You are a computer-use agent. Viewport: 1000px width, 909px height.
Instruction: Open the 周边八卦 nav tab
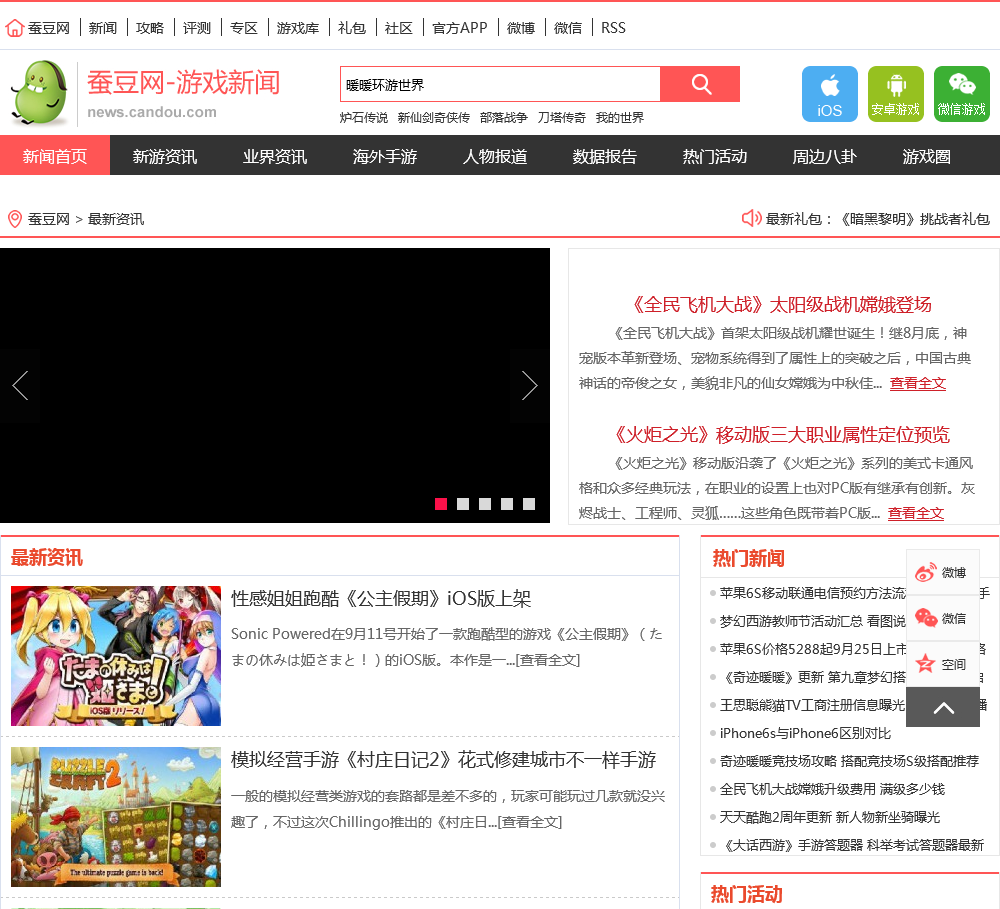point(825,156)
